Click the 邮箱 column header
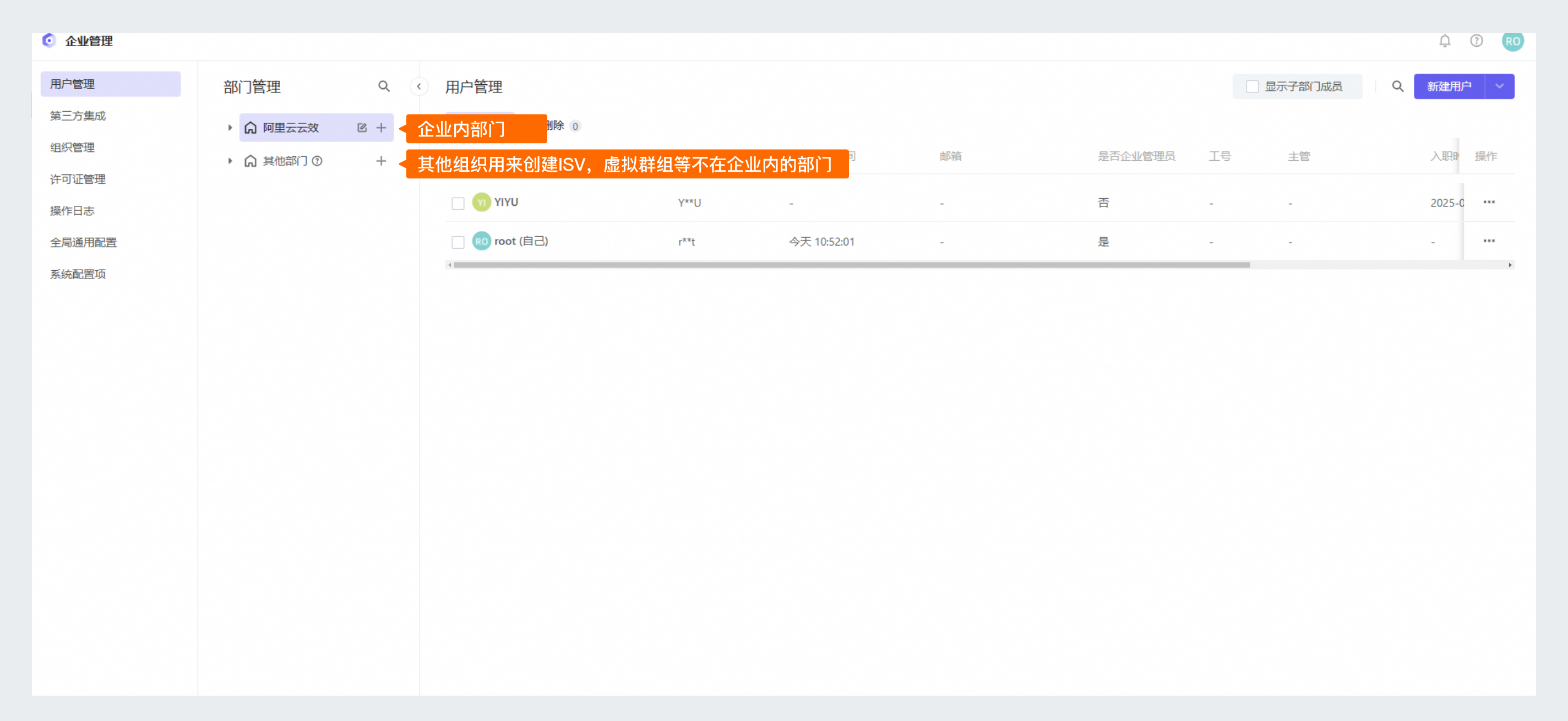This screenshot has height=721, width=1568. tap(950, 156)
